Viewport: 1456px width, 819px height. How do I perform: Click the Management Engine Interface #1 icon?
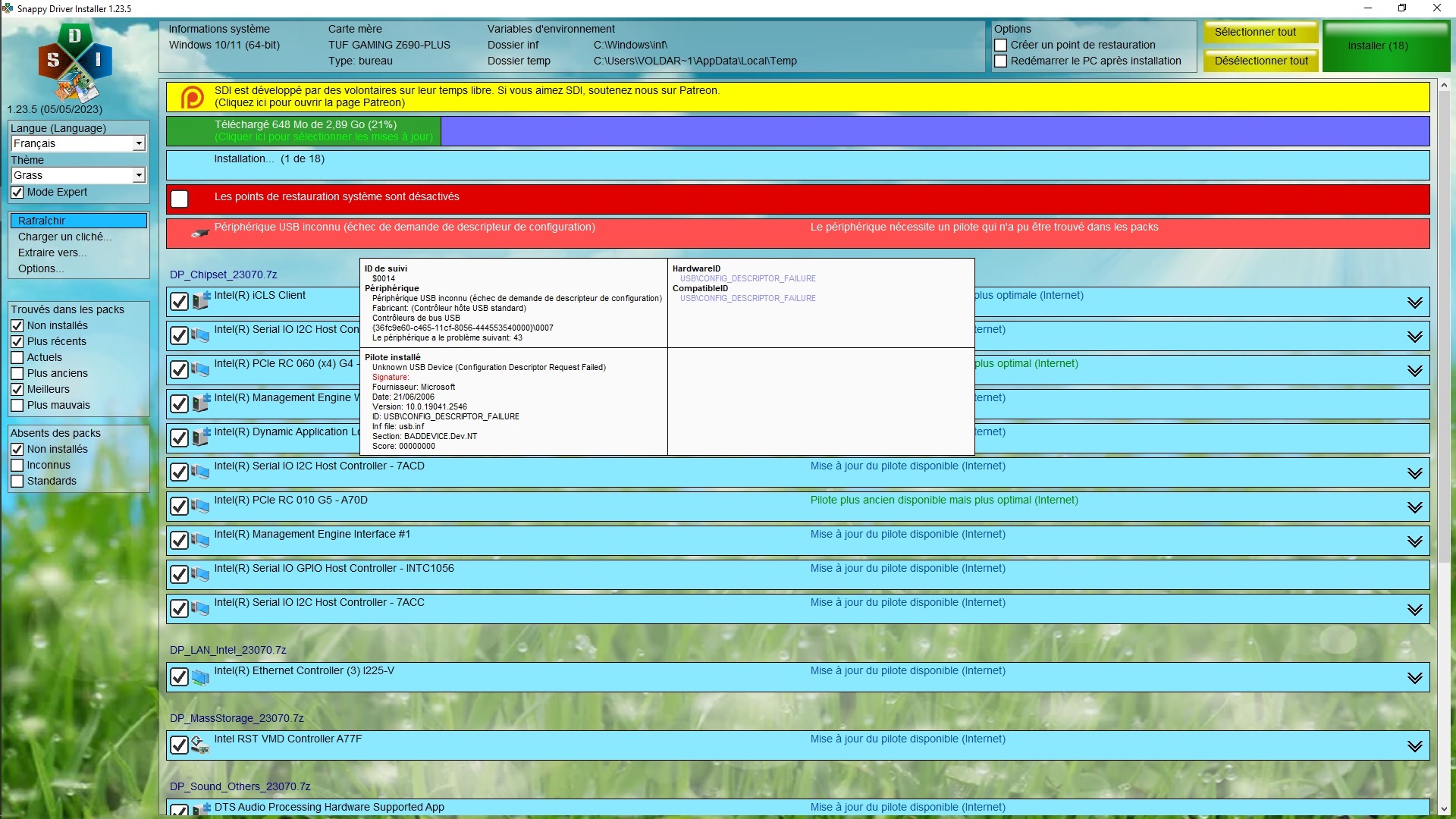point(200,540)
